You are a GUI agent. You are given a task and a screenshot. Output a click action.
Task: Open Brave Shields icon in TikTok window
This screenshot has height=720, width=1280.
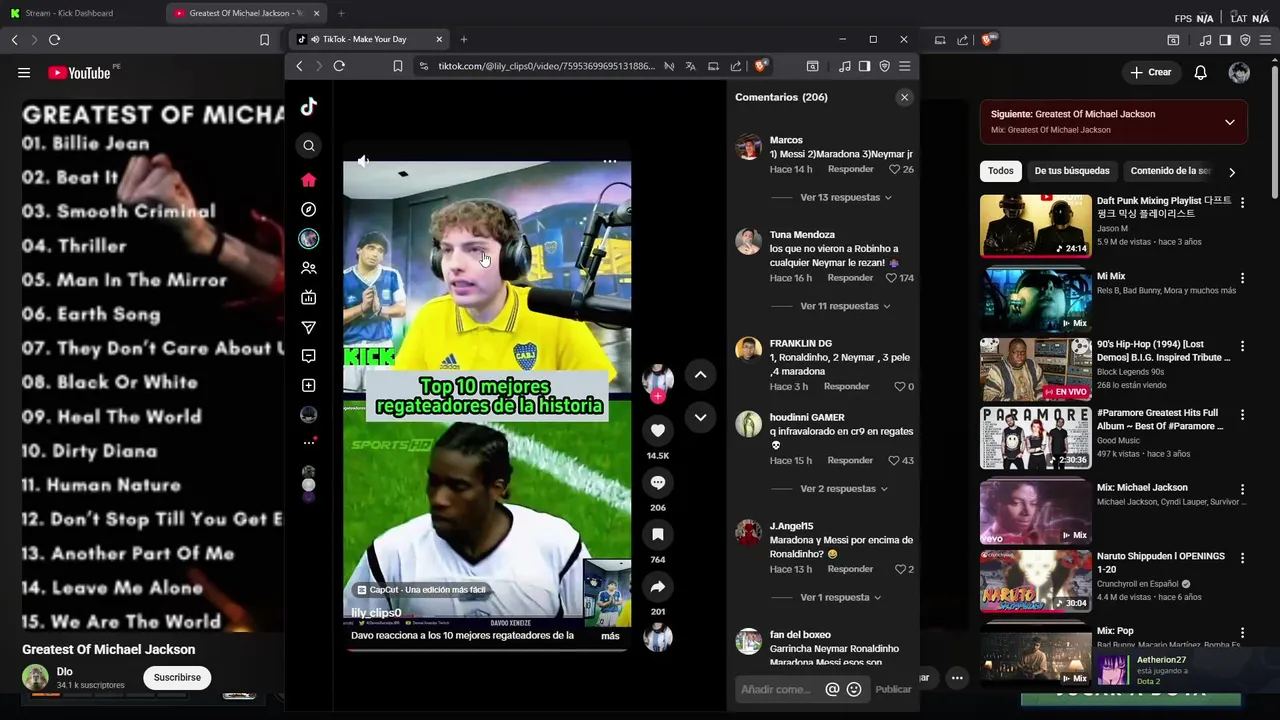[x=761, y=66]
